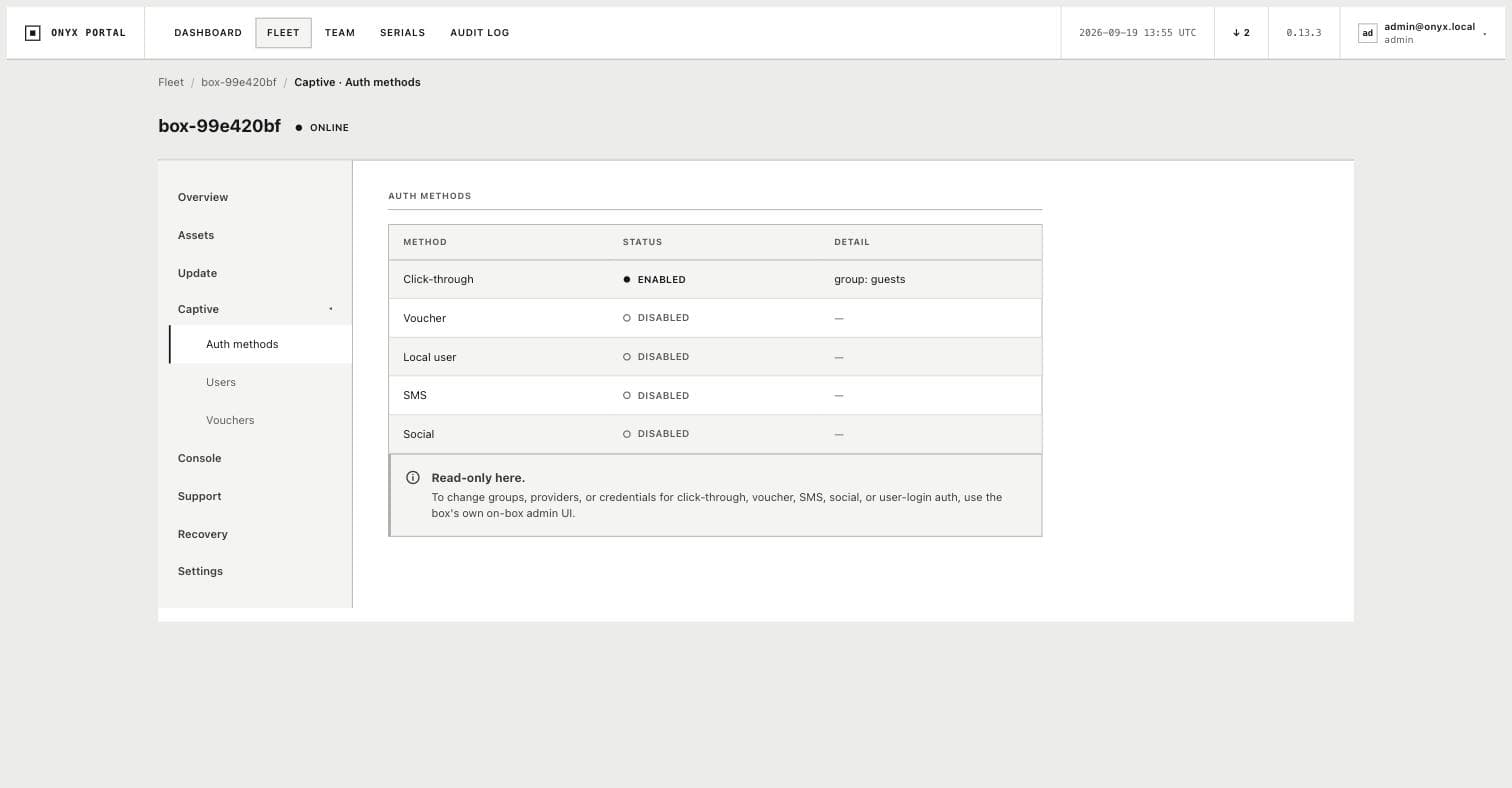Open the downloads indicator showing 2
The width and height of the screenshot is (1512, 788).
pyautogui.click(x=1241, y=33)
